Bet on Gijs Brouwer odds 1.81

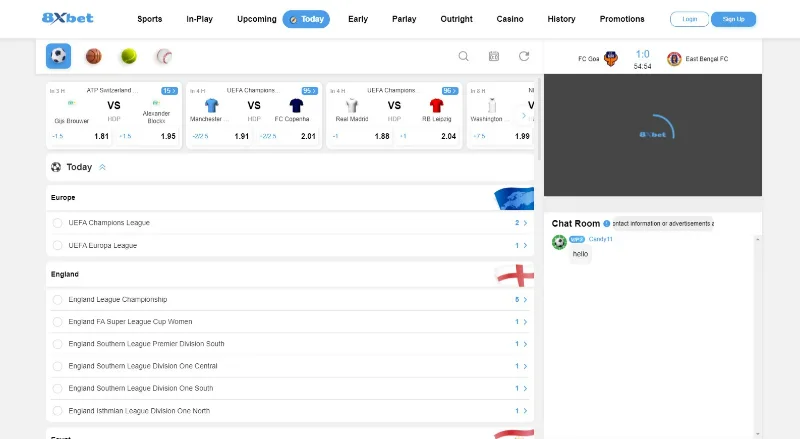[x=81, y=136]
